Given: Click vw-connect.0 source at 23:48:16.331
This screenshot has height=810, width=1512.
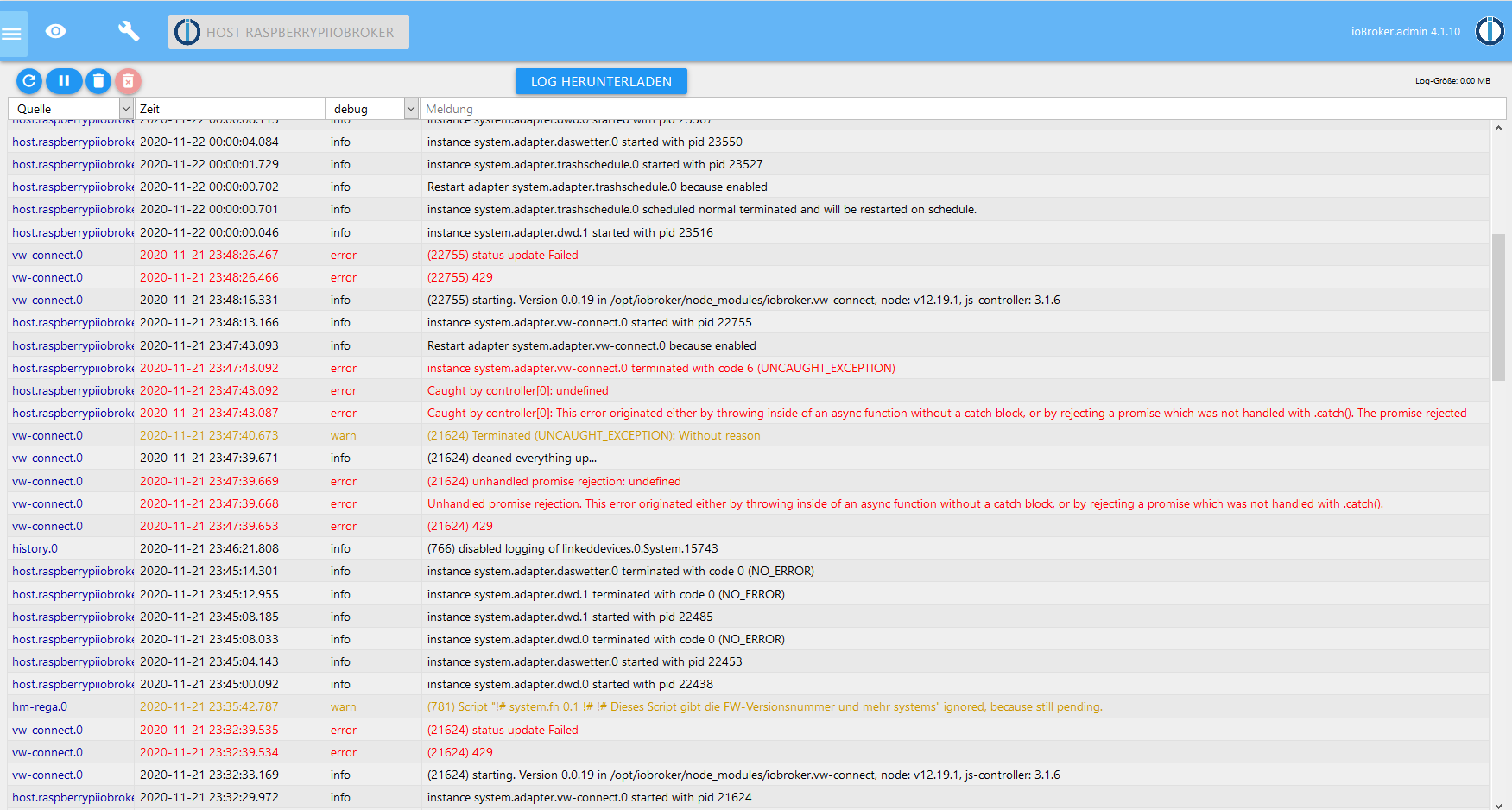Looking at the screenshot, I should click(47, 300).
